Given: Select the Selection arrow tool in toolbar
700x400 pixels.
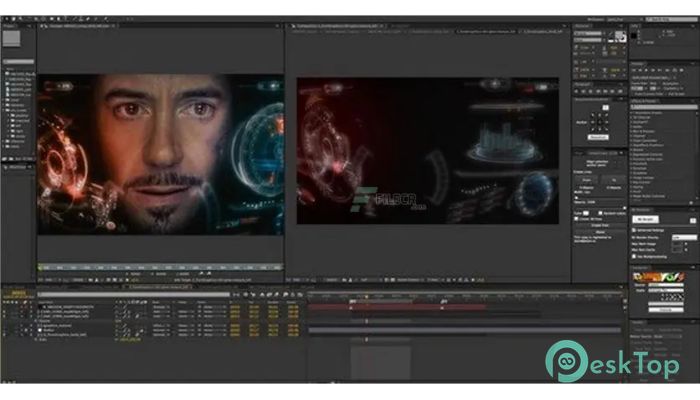Looking at the screenshot, I should click(x=6, y=19).
